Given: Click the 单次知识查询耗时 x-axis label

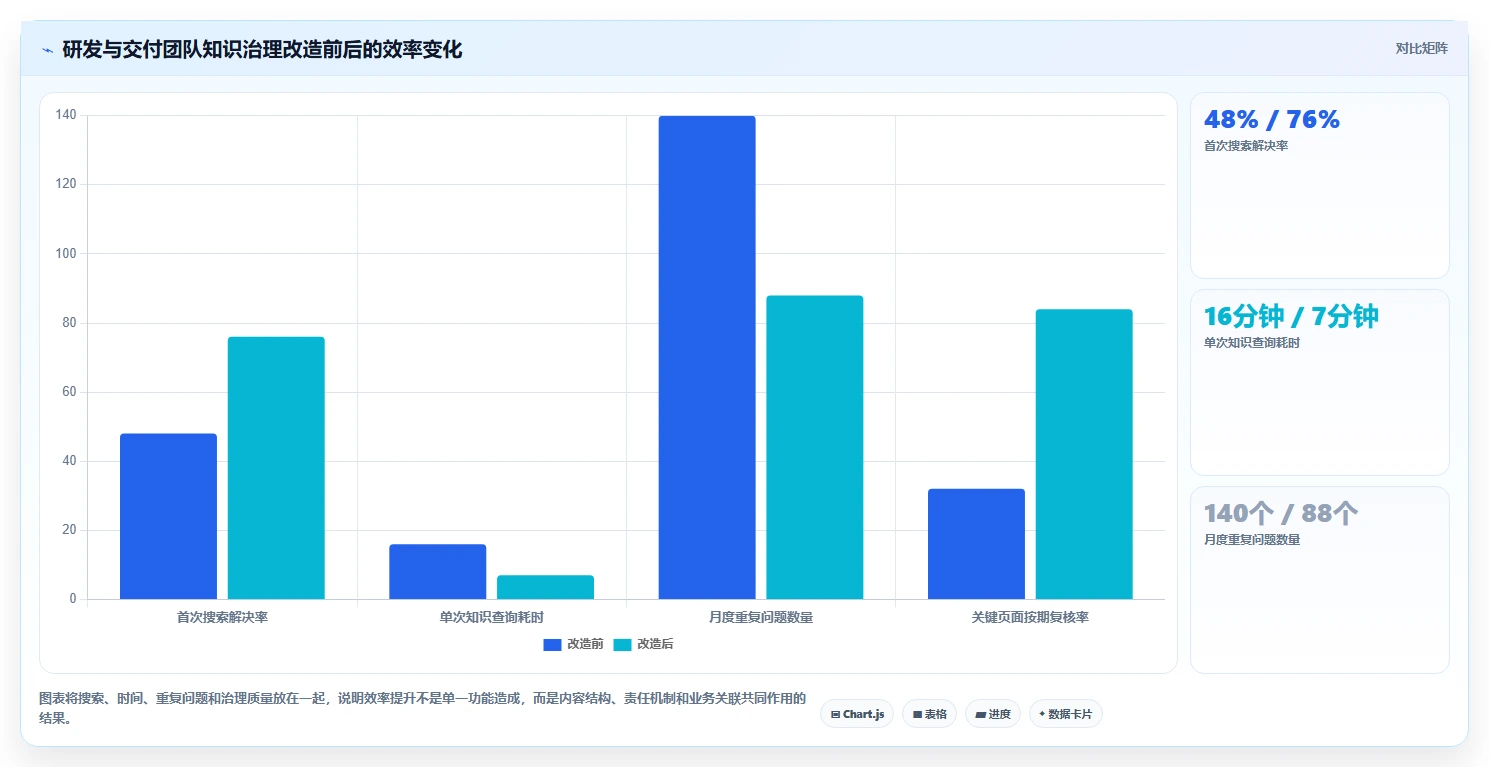Looking at the screenshot, I should click(492, 617).
